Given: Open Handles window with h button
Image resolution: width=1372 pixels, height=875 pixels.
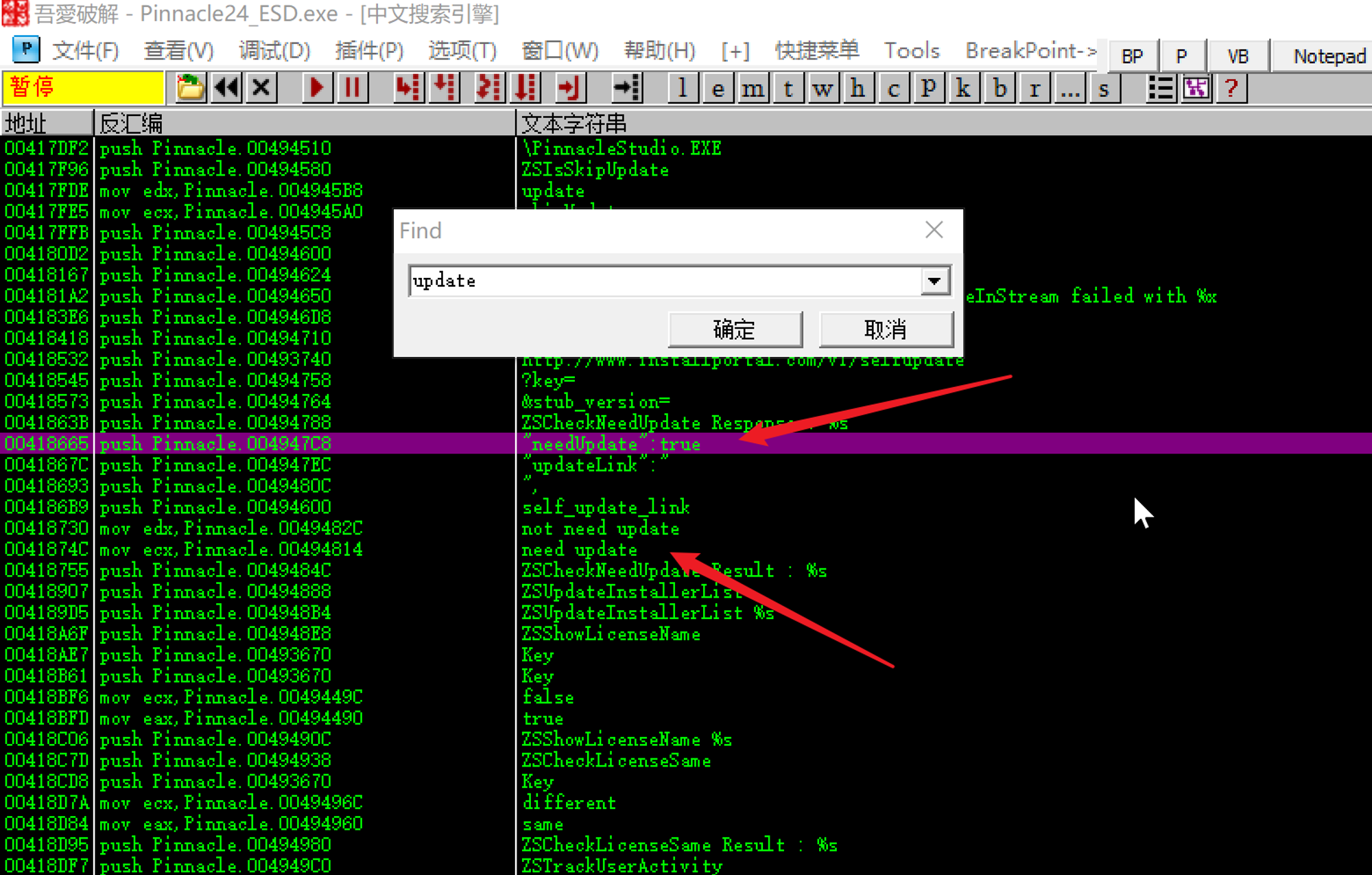Looking at the screenshot, I should point(858,88).
